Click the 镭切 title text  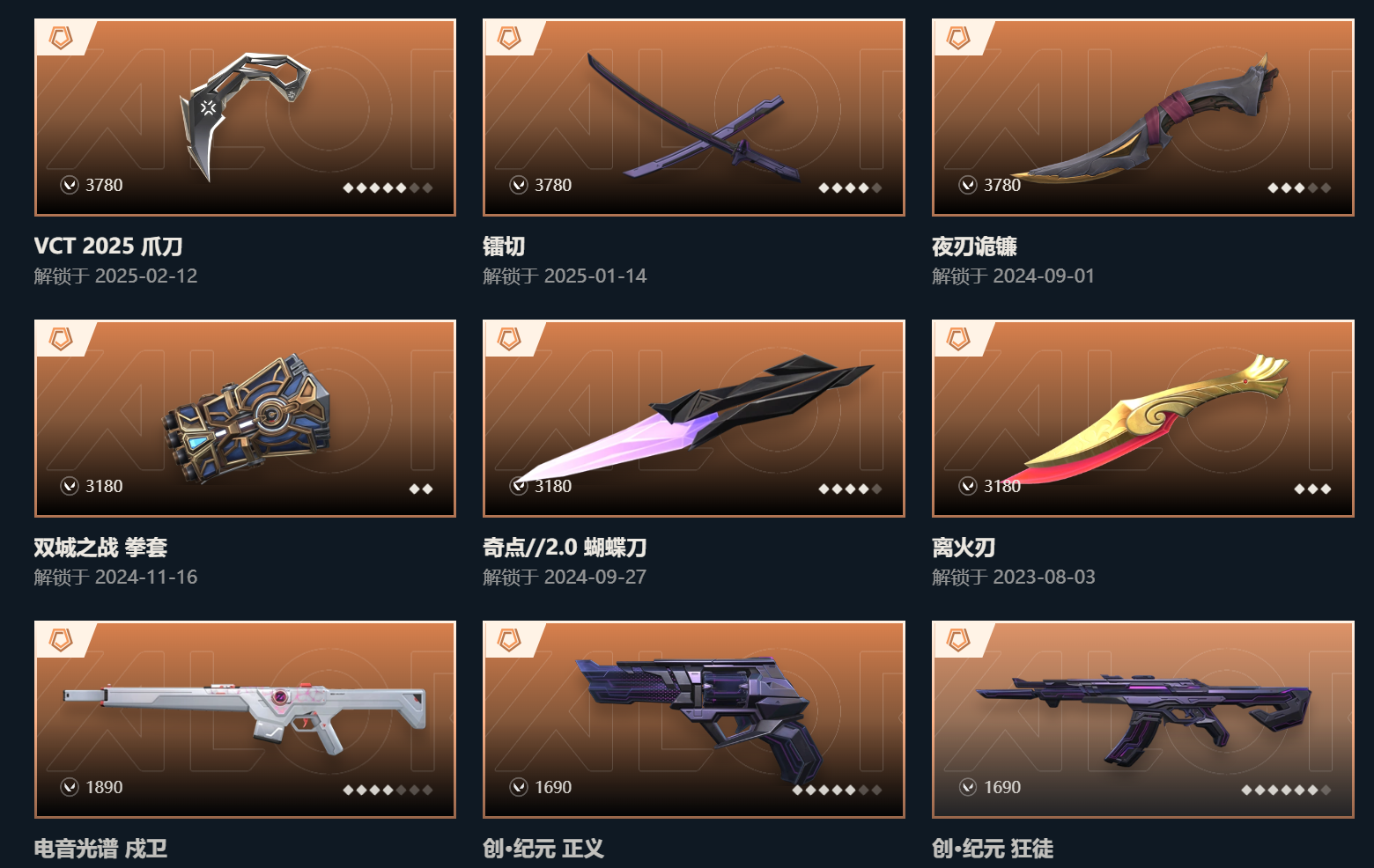(504, 246)
